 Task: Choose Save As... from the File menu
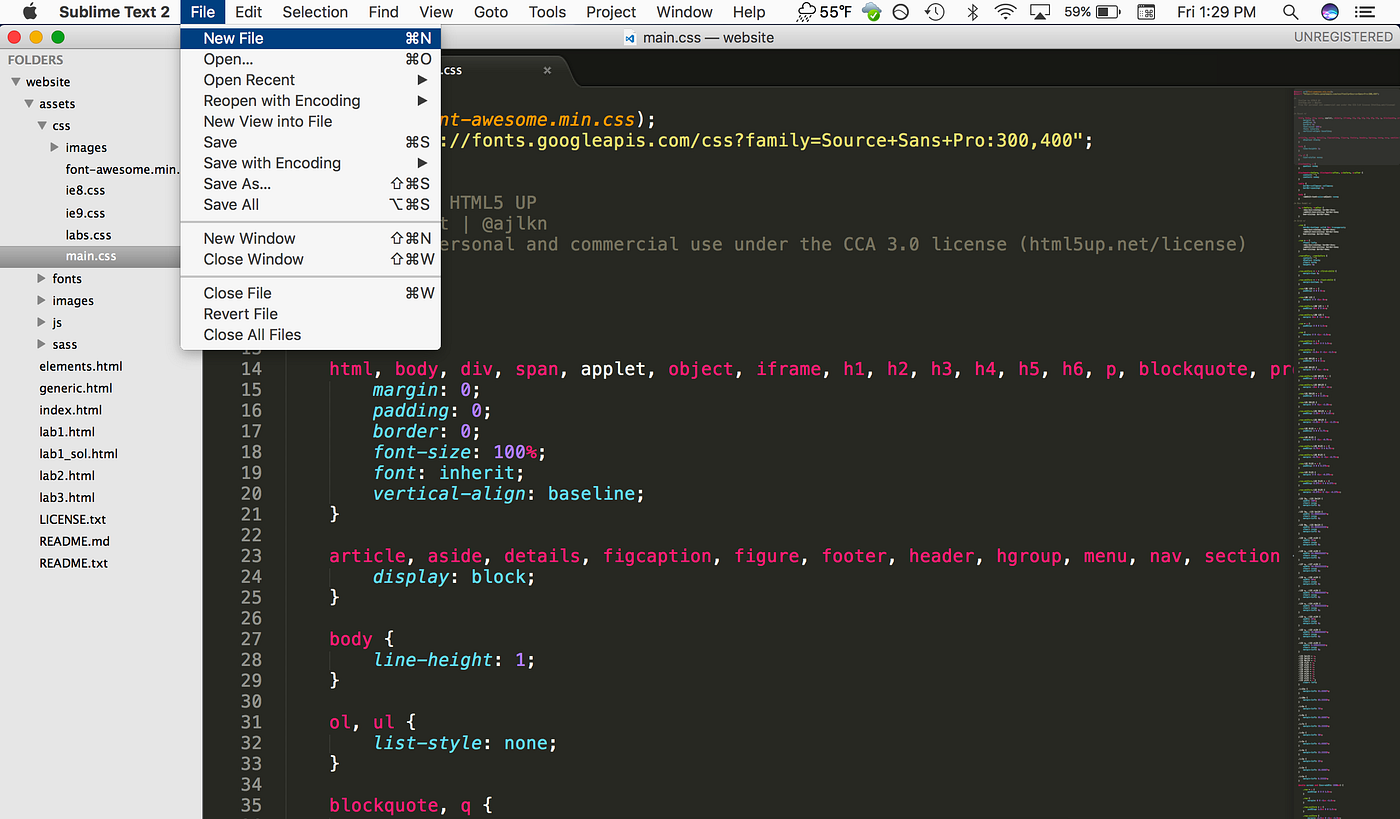tap(310, 184)
